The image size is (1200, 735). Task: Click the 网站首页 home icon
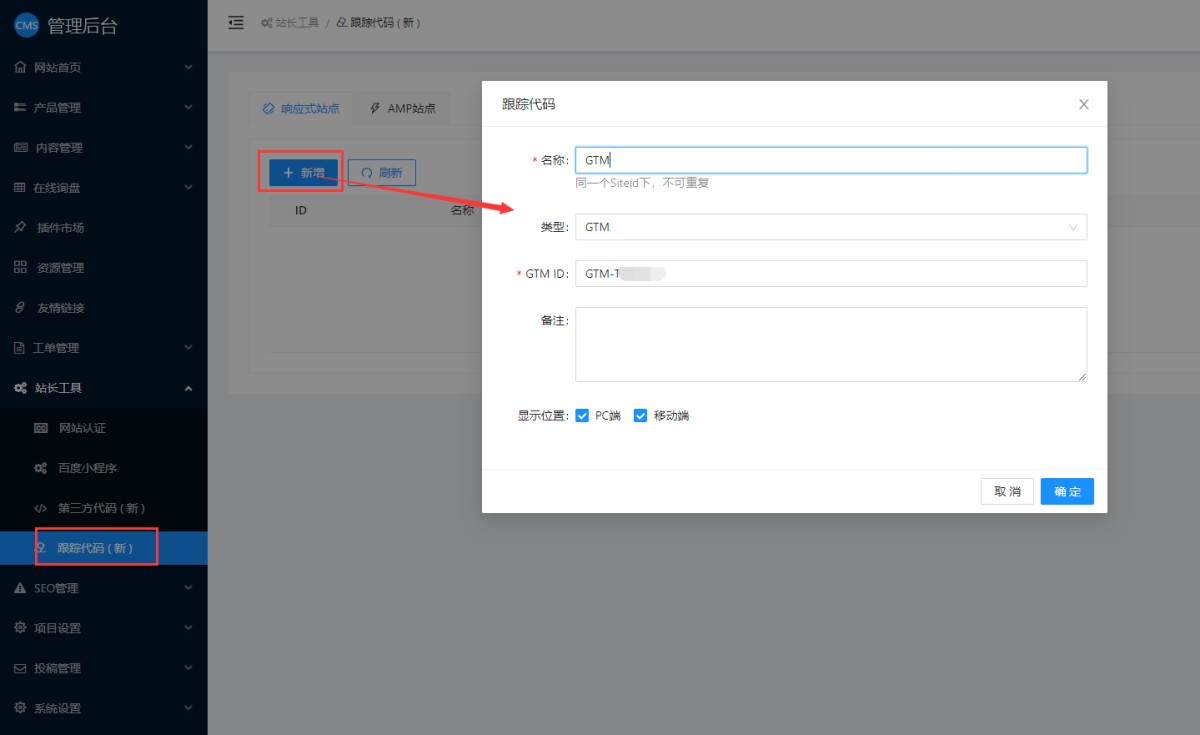point(20,67)
